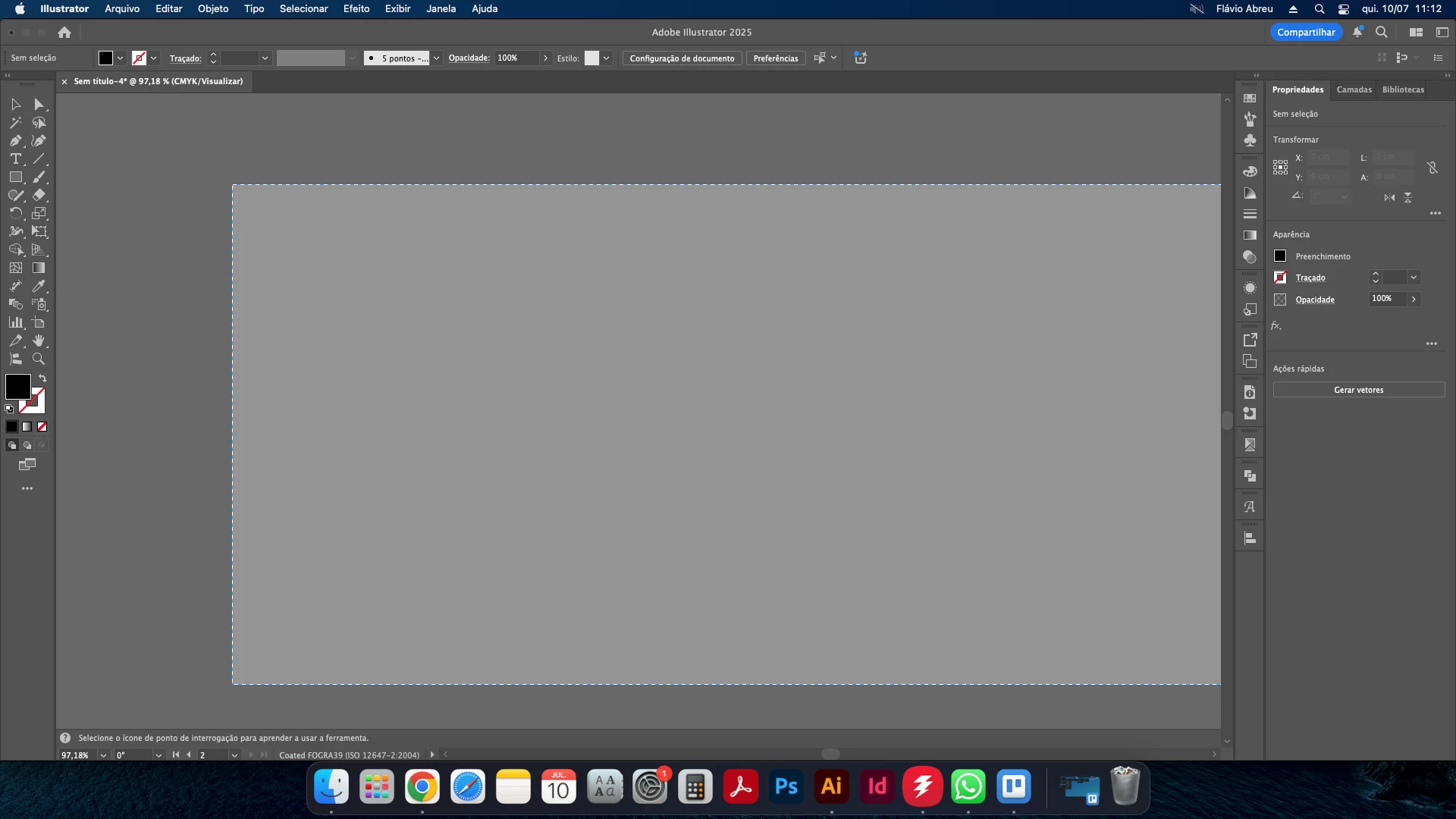The height and width of the screenshot is (819, 1456).
Task: Open the Efeito menu
Action: point(356,9)
